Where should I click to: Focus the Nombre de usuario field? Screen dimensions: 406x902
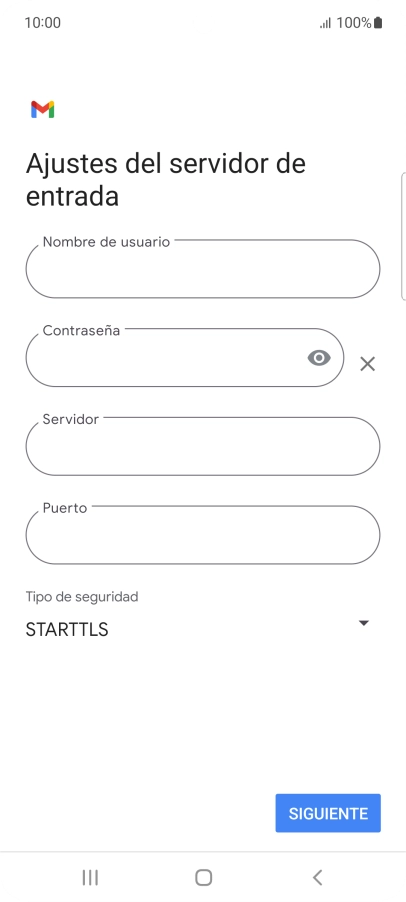tap(203, 269)
